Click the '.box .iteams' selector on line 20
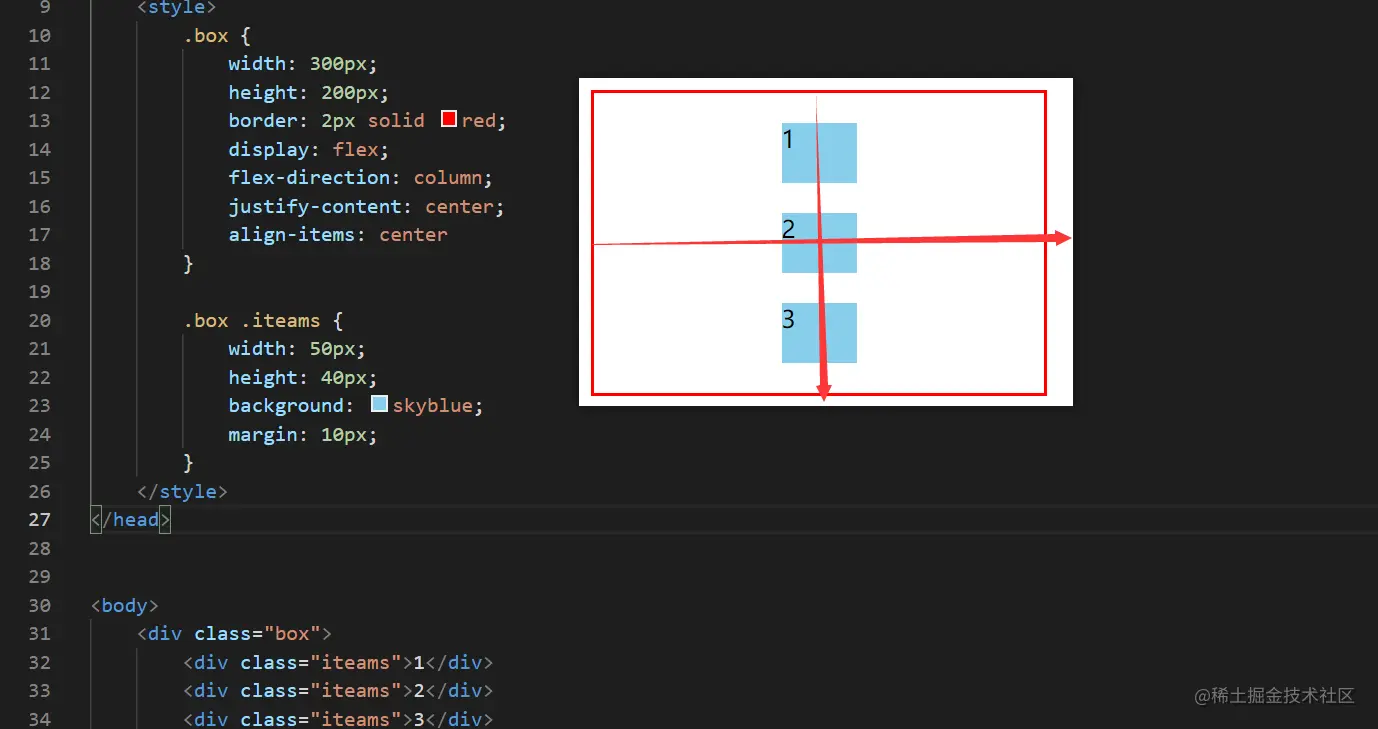 [252, 320]
